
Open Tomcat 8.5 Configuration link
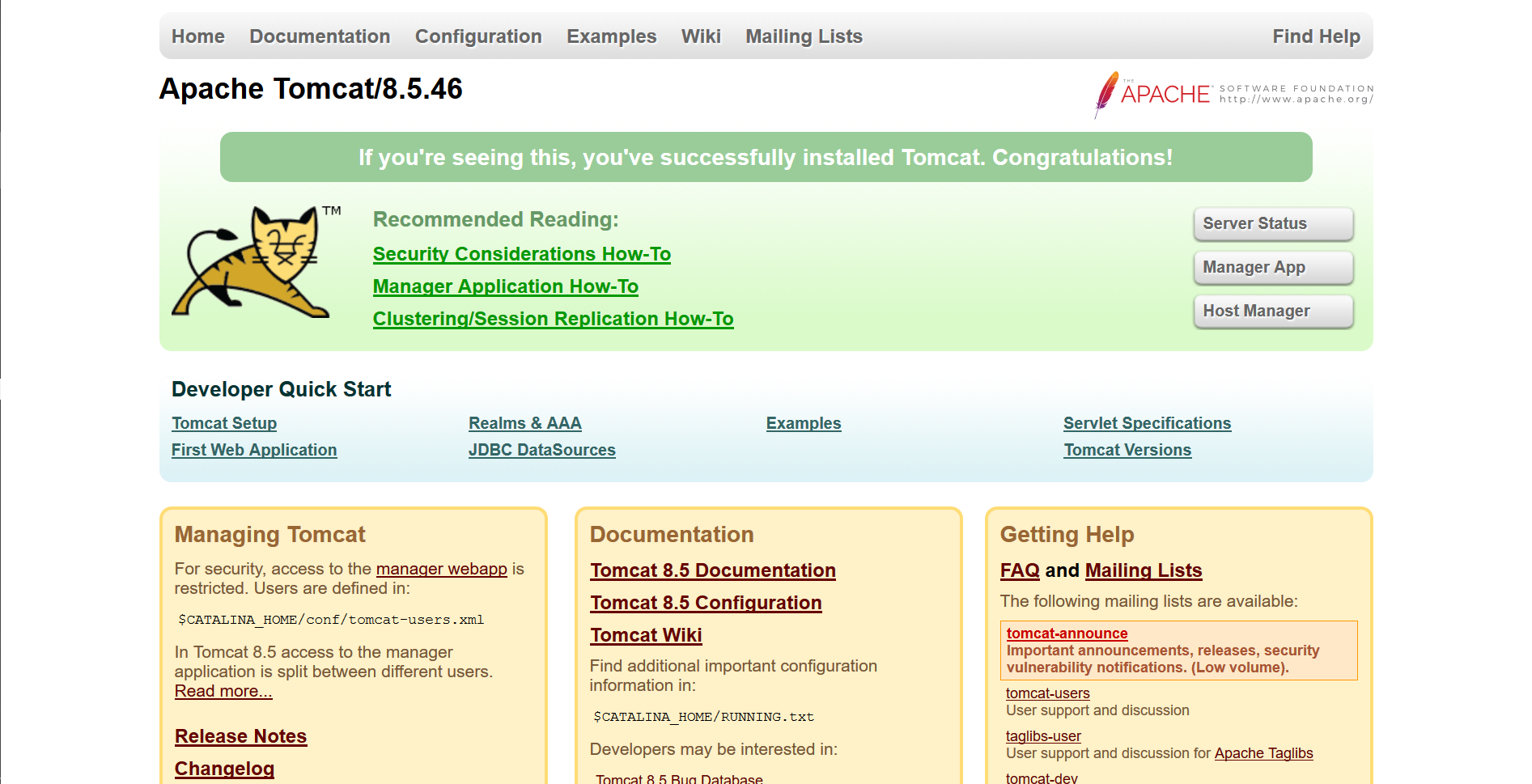tap(706, 603)
